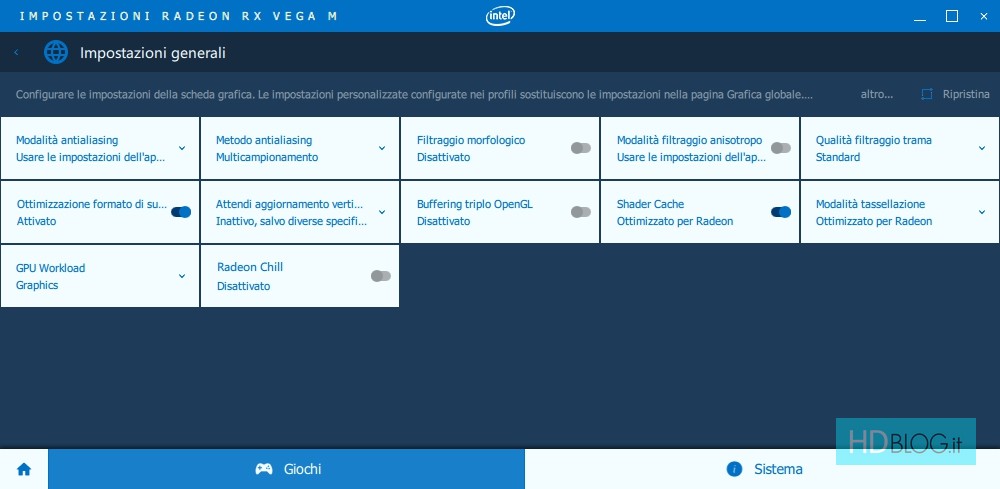Click Ottimizzato per Radeon under Shader Cache
The width and height of the screenshot is (1000, 489).
pos(675,221)
